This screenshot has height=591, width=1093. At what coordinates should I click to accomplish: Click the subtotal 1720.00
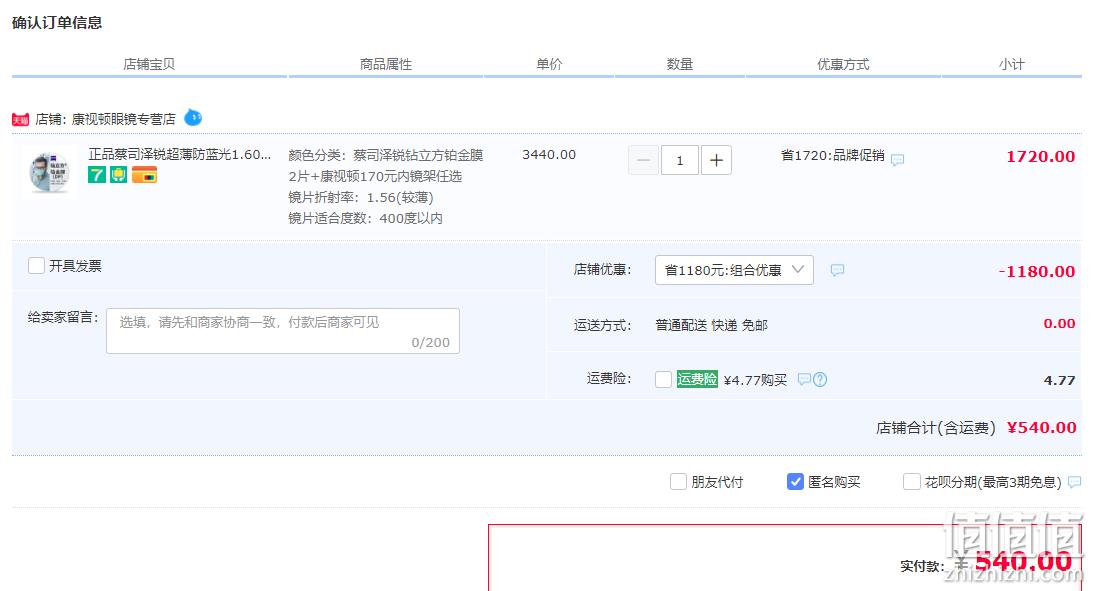(1040, 156)
